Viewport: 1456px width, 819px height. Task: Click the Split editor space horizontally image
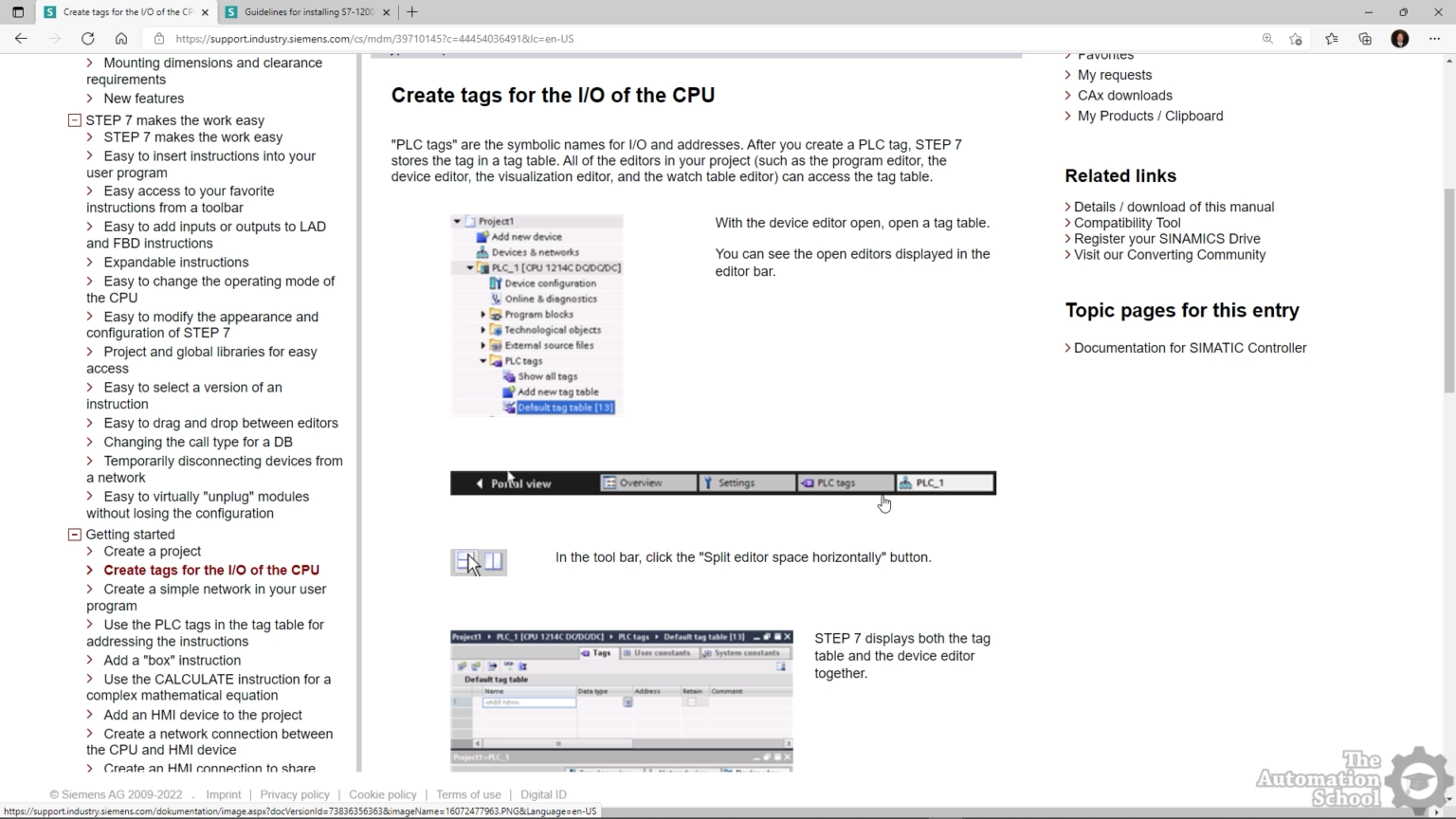[479, 562]
